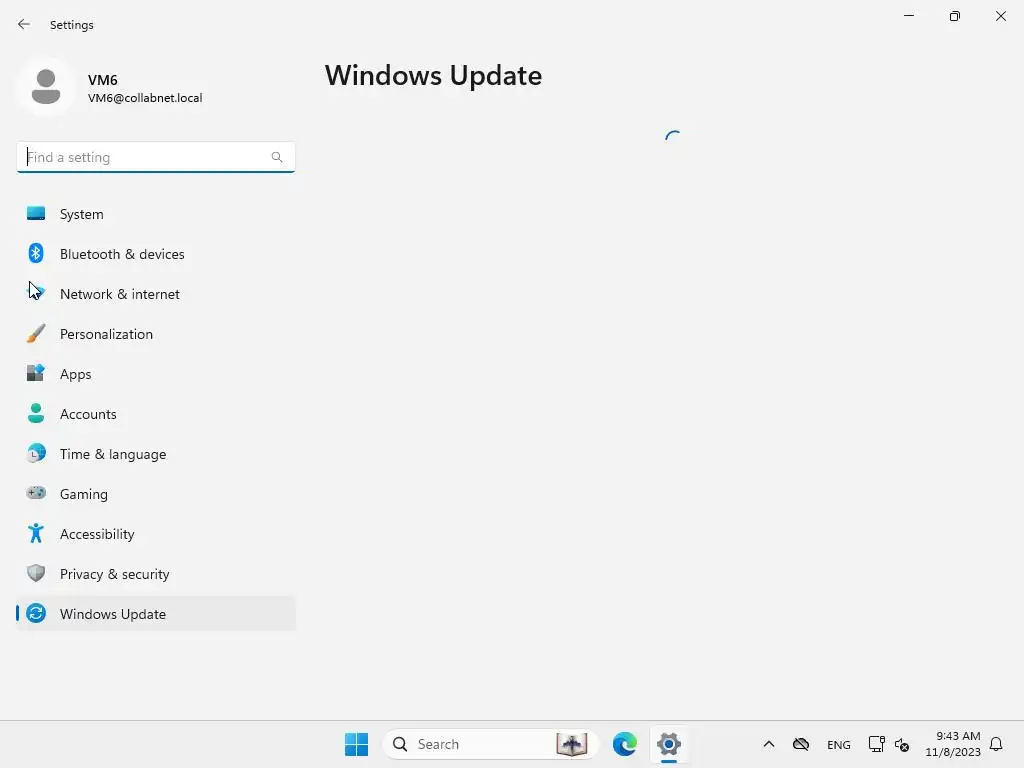Click the Gaming label in sidebar
Viewport: 1024px width, 768px height.
pos(84,494)
